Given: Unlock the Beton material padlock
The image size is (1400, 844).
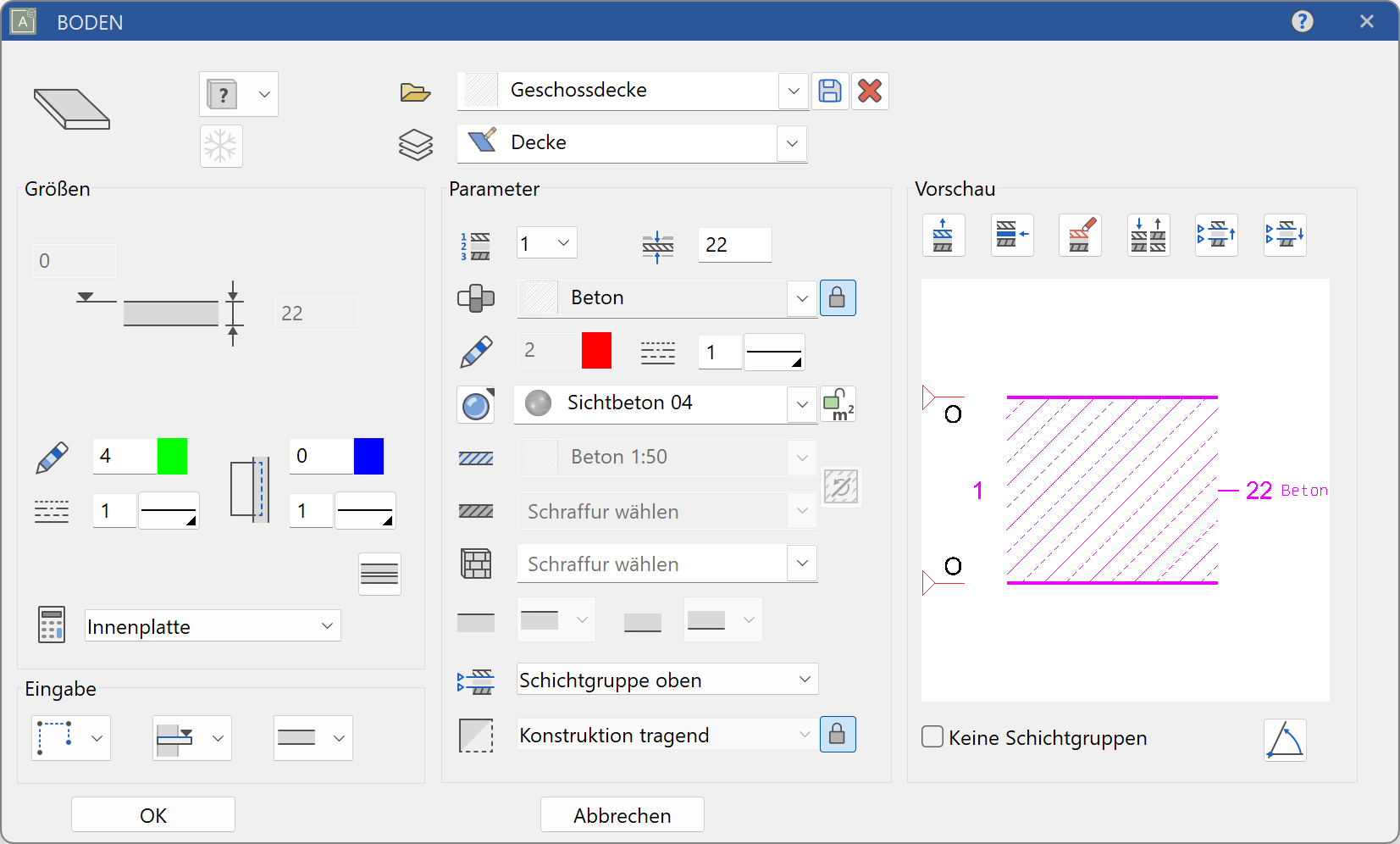Looking at the screenshot, I should click(838, 297).
